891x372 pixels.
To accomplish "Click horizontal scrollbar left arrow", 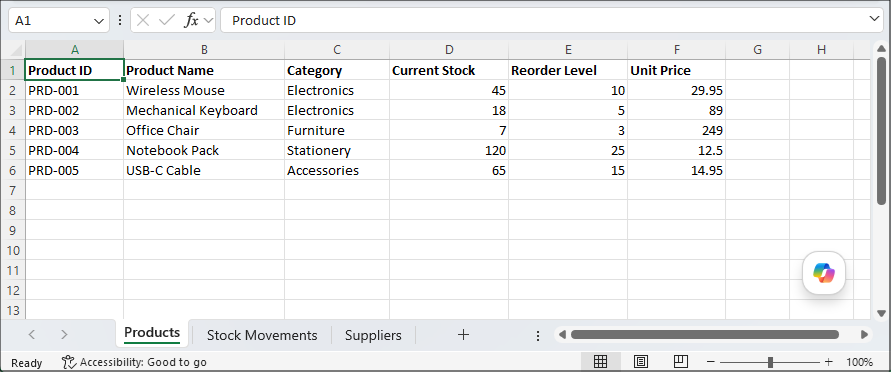I will point(562,335).
